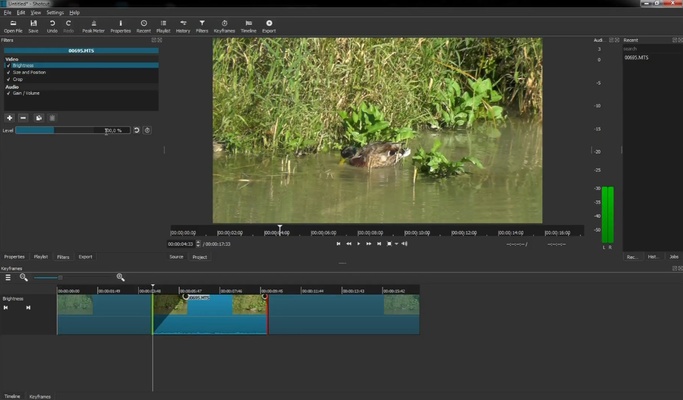Image resolution: width=683 pixels, height=400 pixels.
Task: Open the zoom options dropdown arrow
Action: [396, 244]
